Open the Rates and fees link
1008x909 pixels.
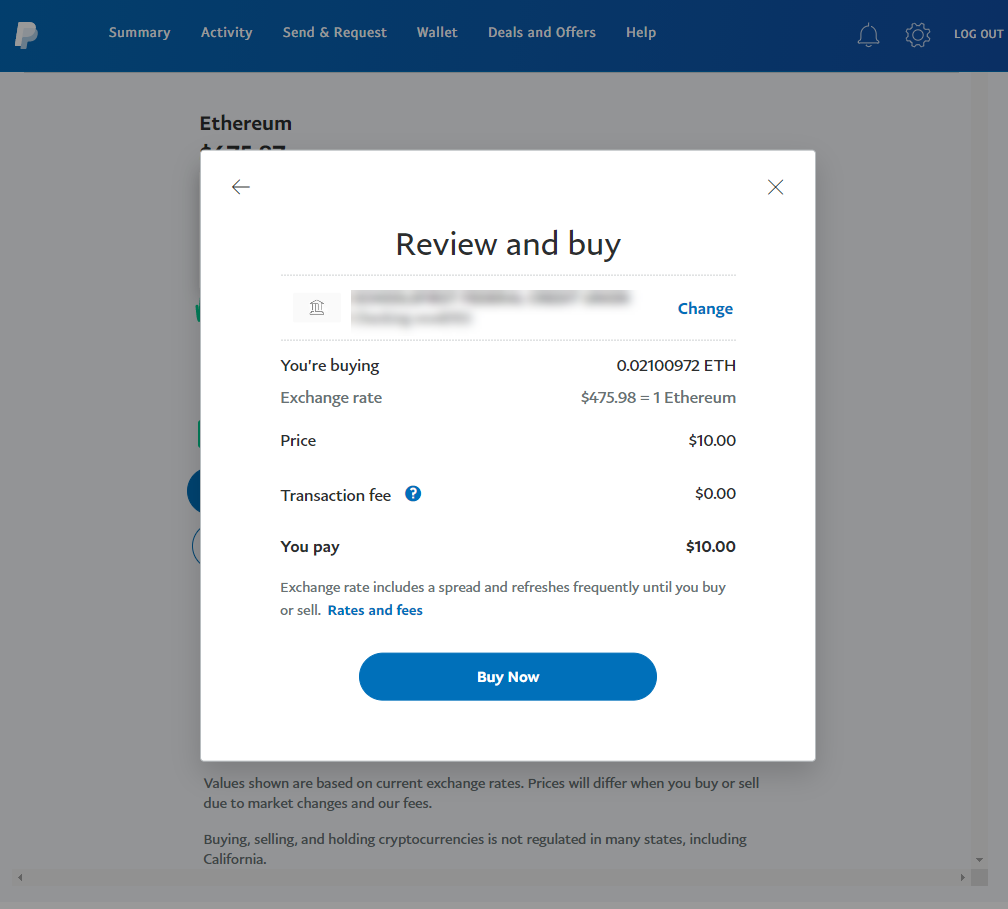[375, 610]
